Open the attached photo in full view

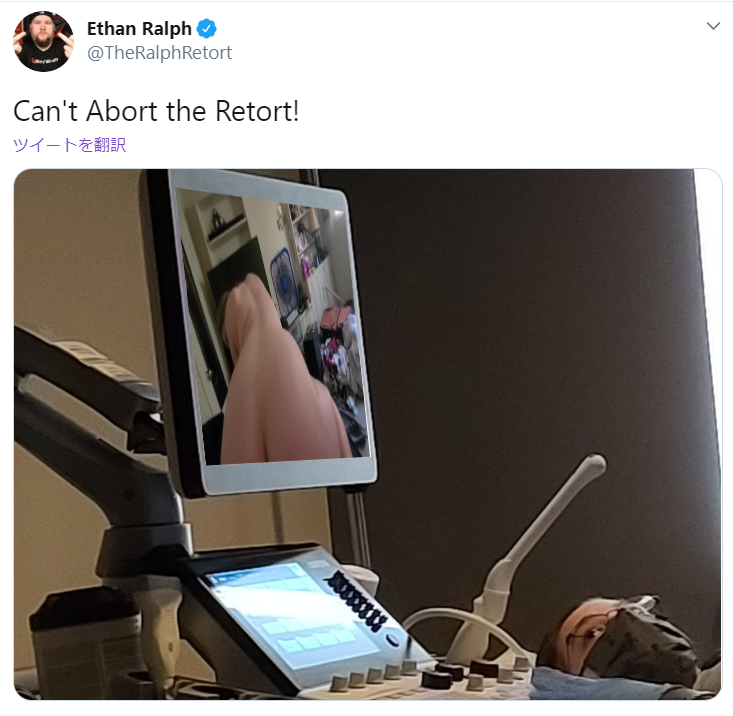tap(368, 434)
